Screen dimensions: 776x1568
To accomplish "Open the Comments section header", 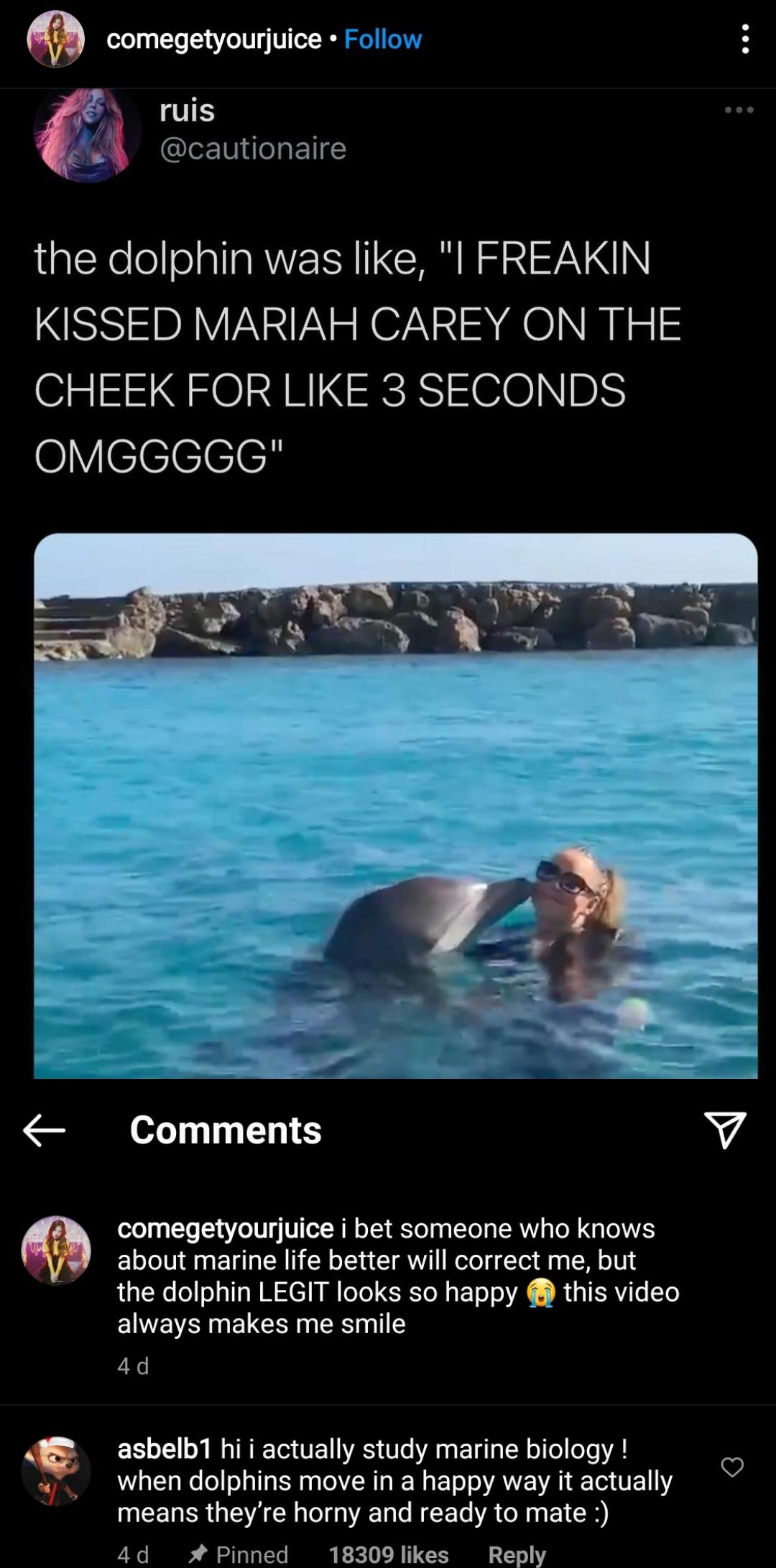I will (225, 1128).
